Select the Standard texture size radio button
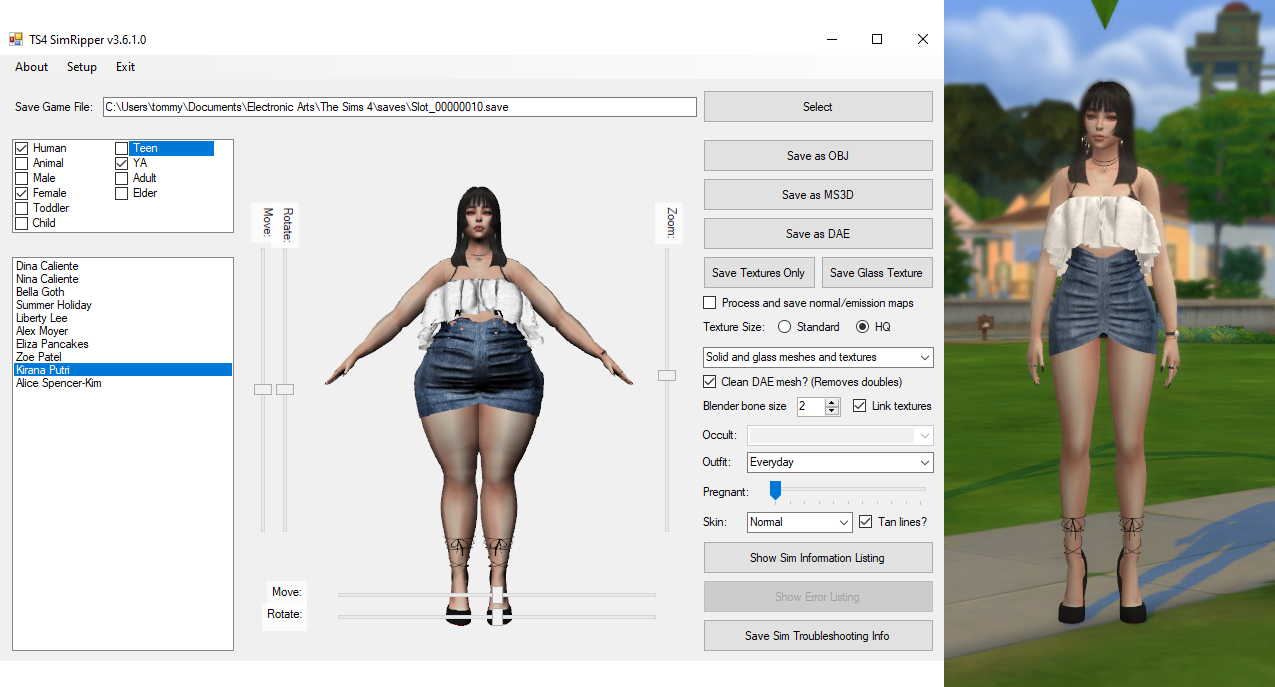Viewport: 1275px width, 687px height. [x=784, y=326]
